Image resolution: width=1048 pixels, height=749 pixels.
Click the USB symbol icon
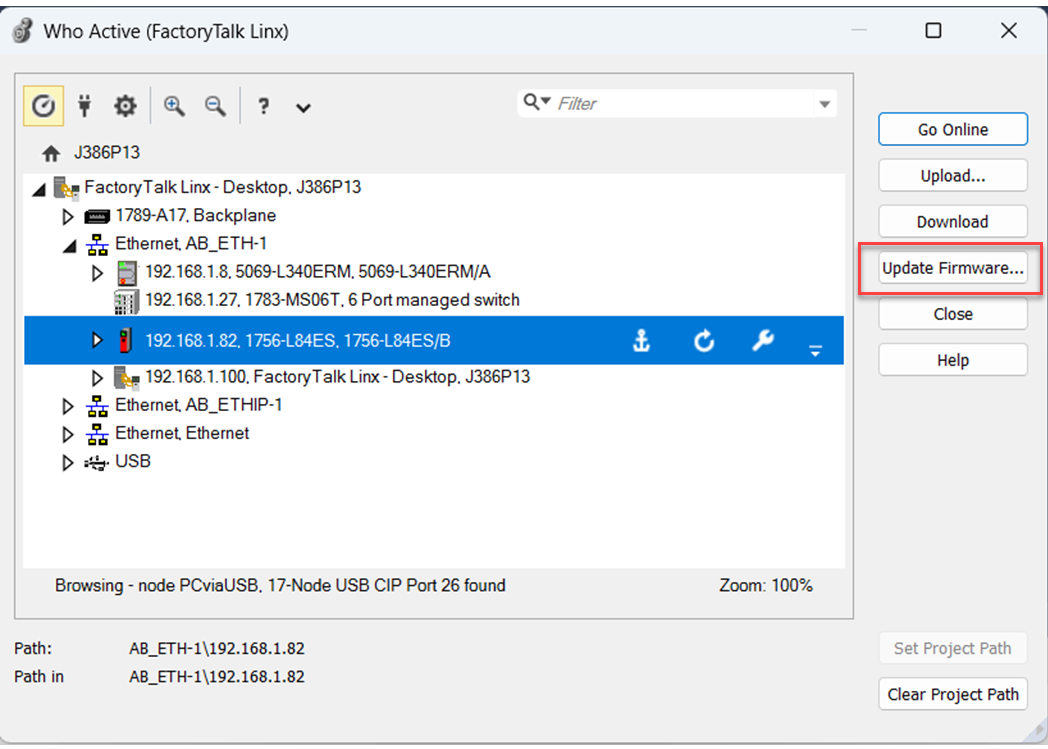pos(96,462)
